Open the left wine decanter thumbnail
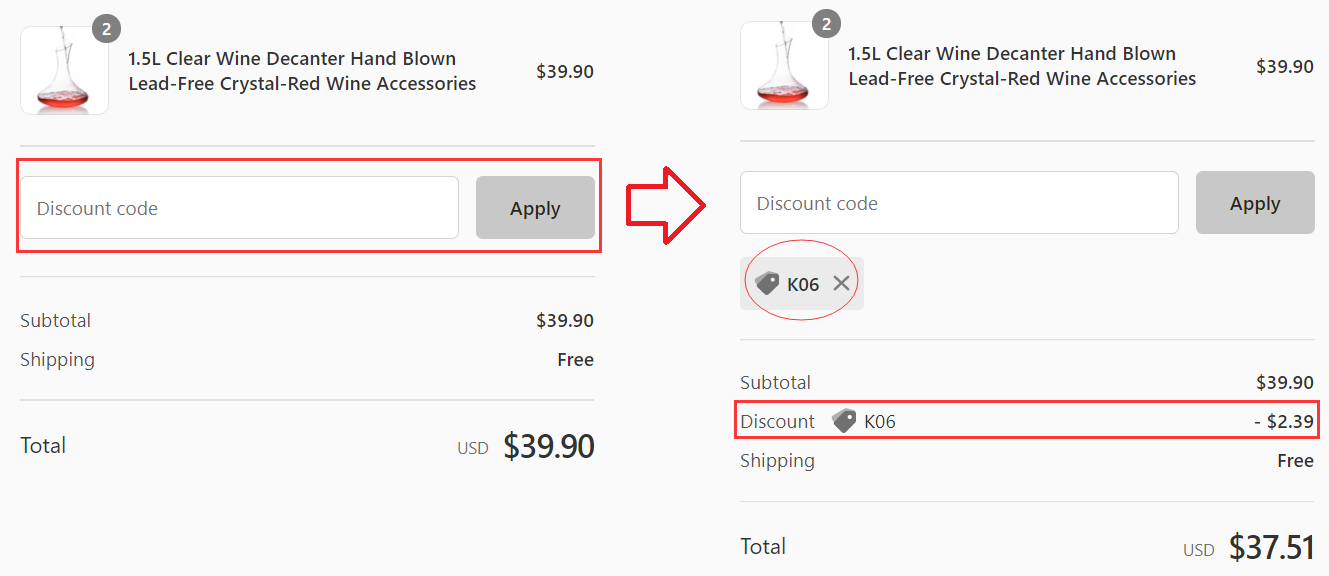Viewport: 1329px width, 576px height. 64,71
